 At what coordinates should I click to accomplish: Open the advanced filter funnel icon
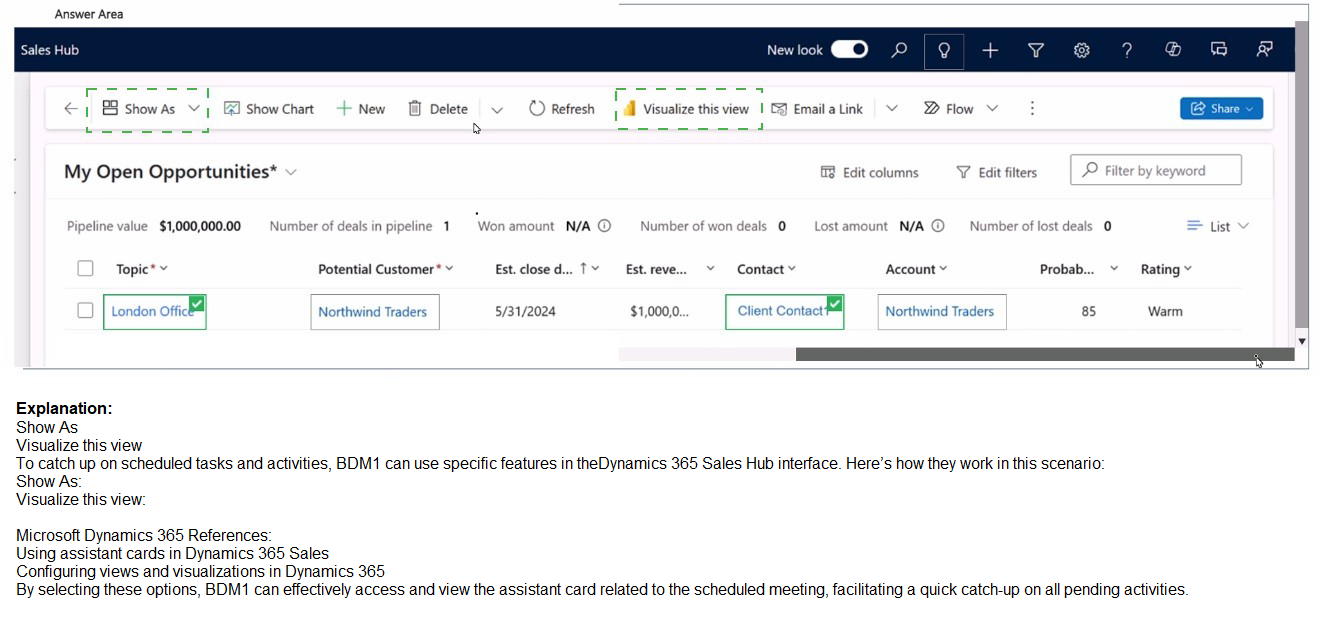click(1036, 50)
